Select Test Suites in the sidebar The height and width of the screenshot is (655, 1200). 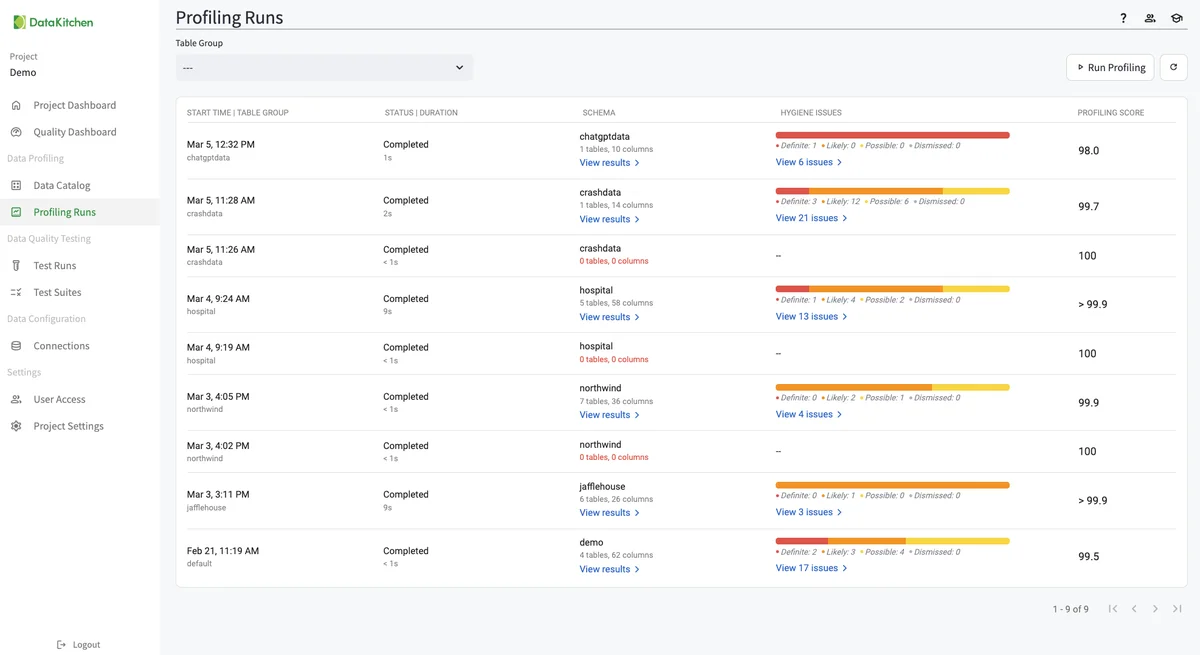[x=57, y=292]
